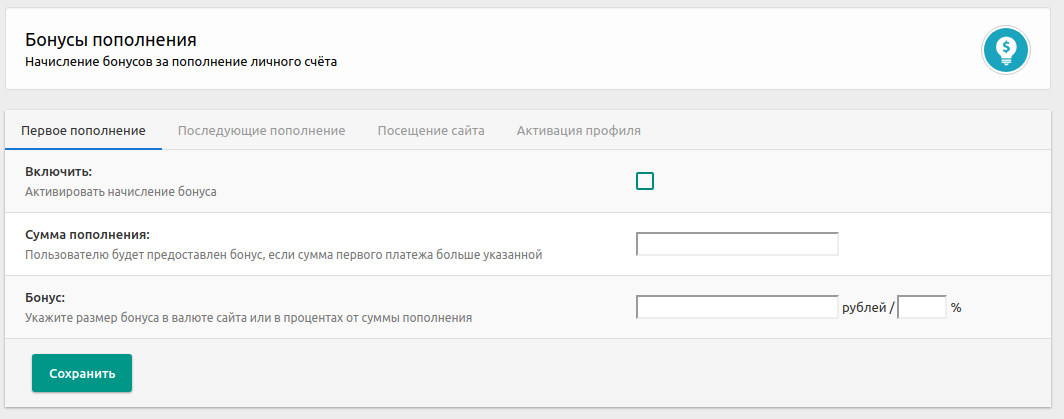
Task: Select the Посещение сайта tab
Action: (x=431, y=131)
